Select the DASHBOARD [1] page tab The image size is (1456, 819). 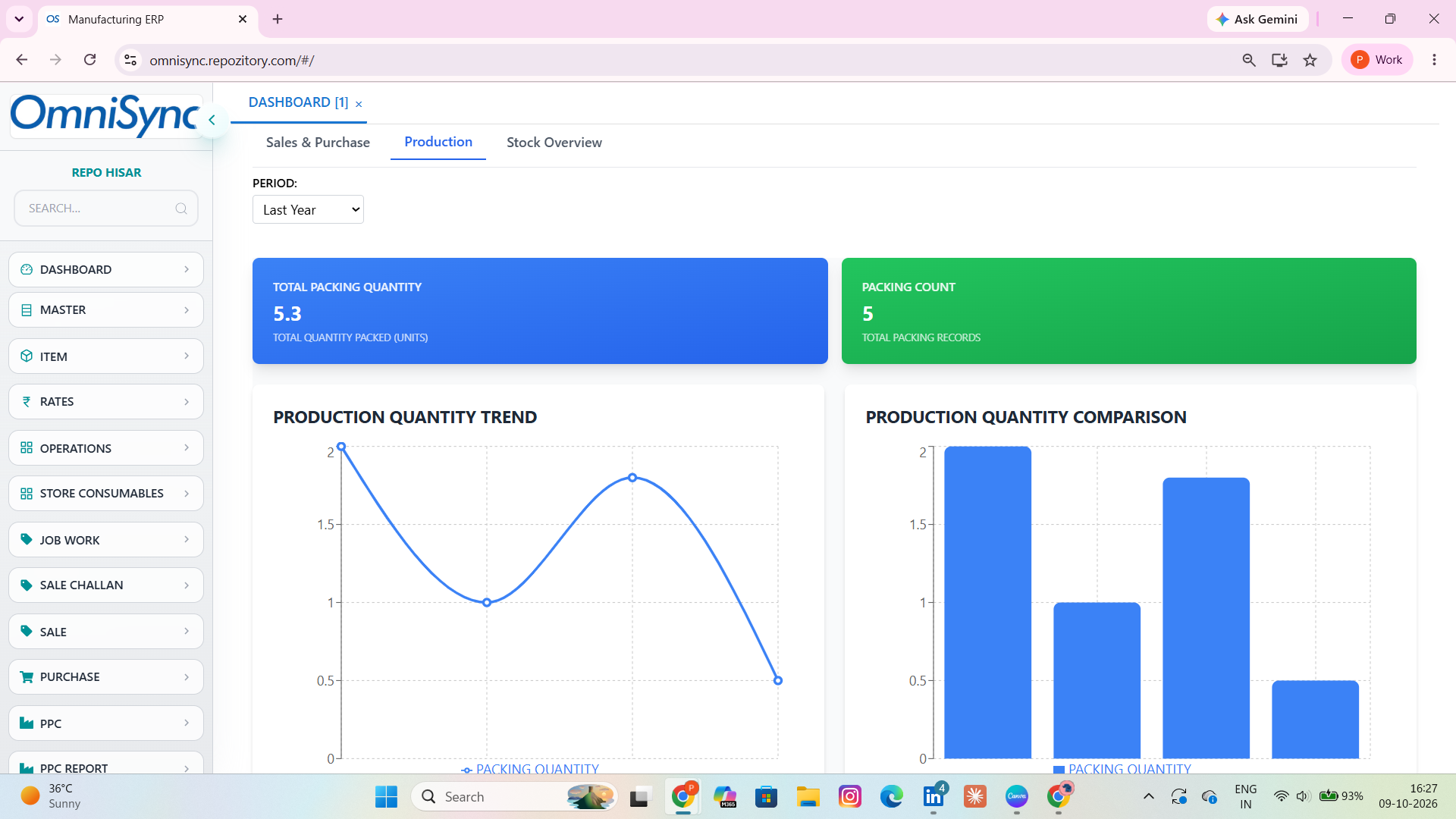298,102
